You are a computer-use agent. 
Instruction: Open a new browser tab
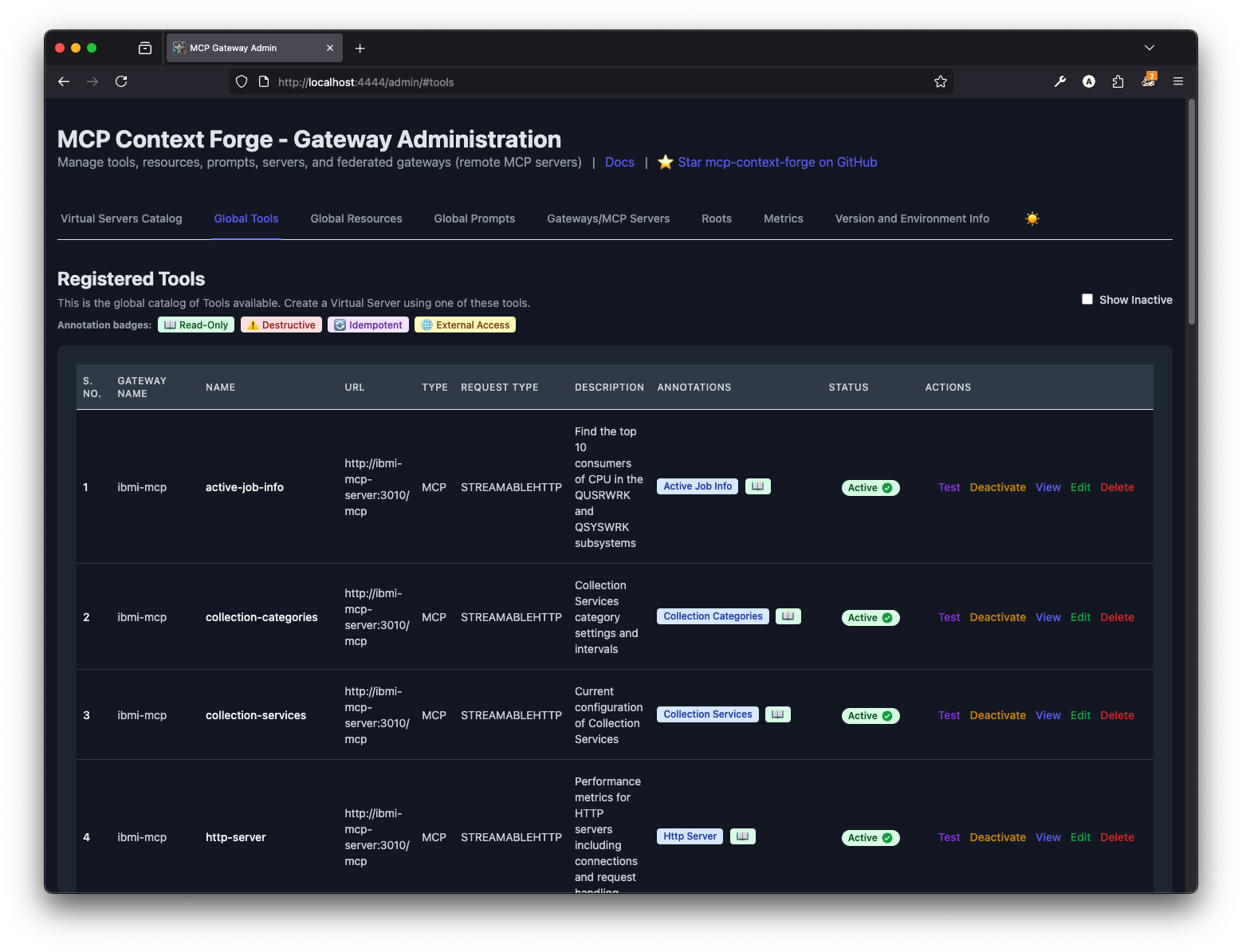coord(360,49)
